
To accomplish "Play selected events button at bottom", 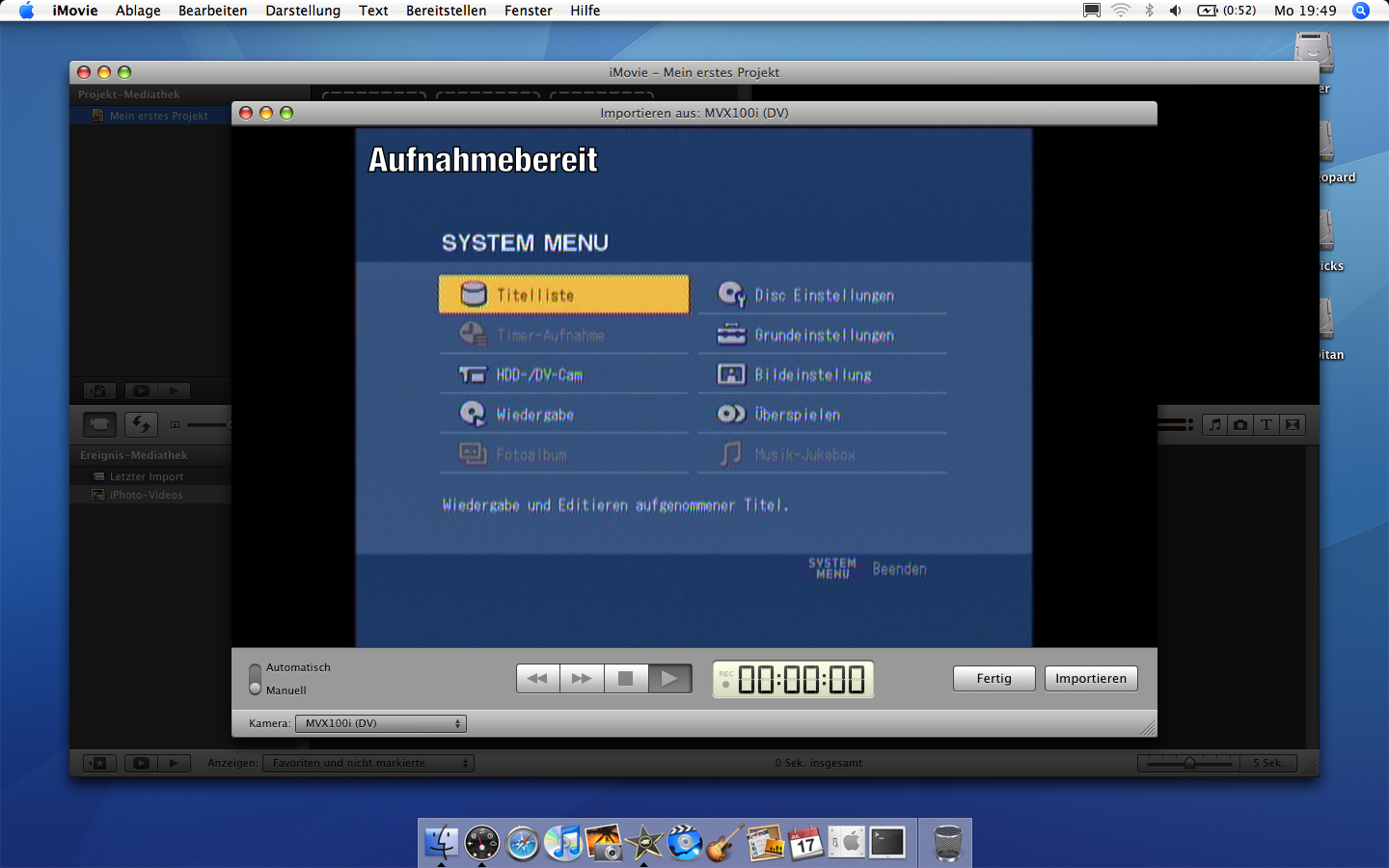I will coord(174,763).
